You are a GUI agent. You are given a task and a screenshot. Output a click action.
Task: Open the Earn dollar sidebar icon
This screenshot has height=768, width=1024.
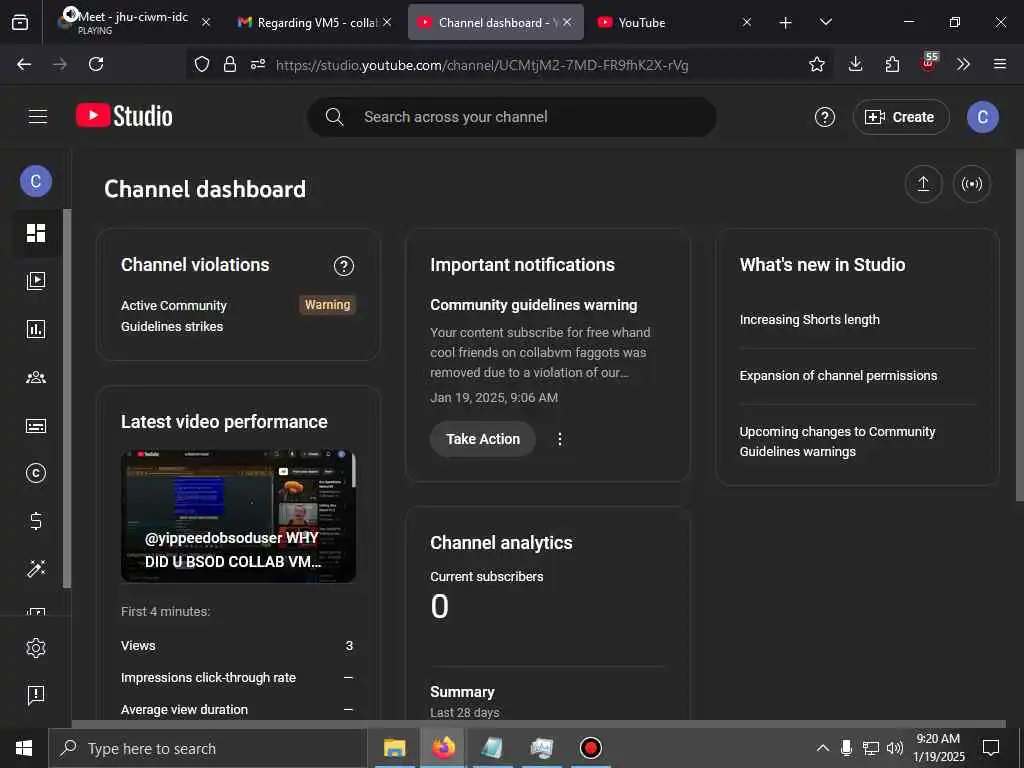(36, 520)
